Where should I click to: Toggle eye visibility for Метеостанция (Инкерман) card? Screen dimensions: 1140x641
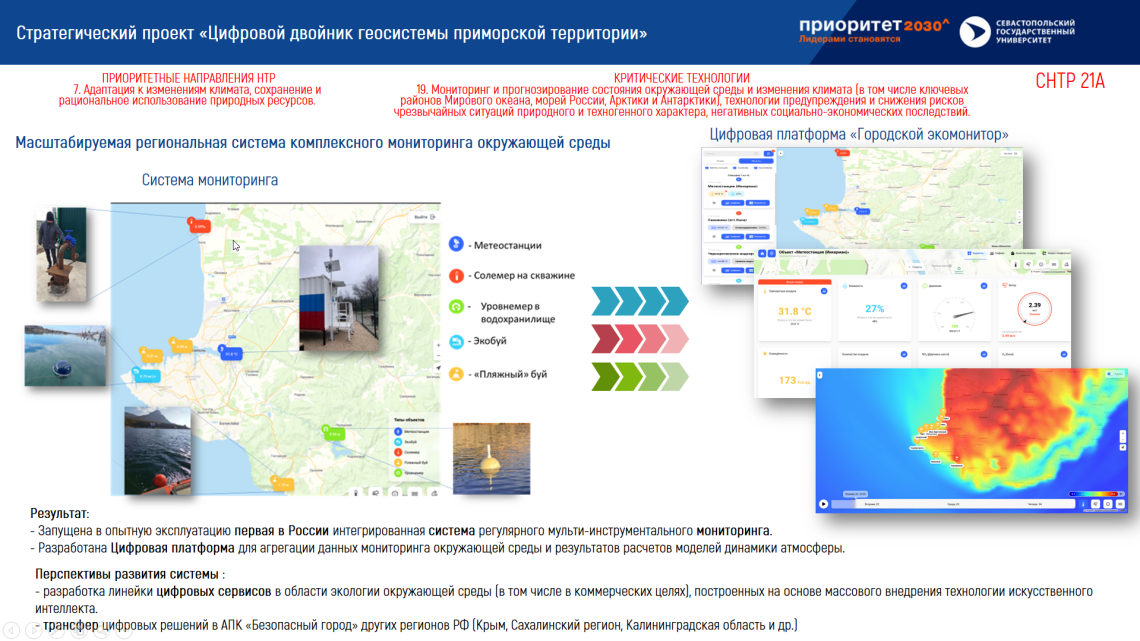[x=714, y=203]
